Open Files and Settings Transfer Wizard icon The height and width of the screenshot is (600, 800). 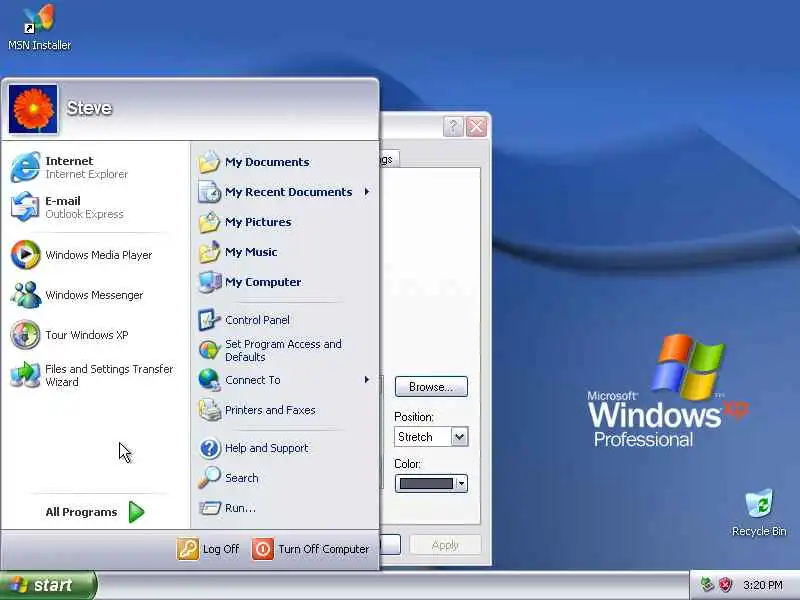point(25,375)
